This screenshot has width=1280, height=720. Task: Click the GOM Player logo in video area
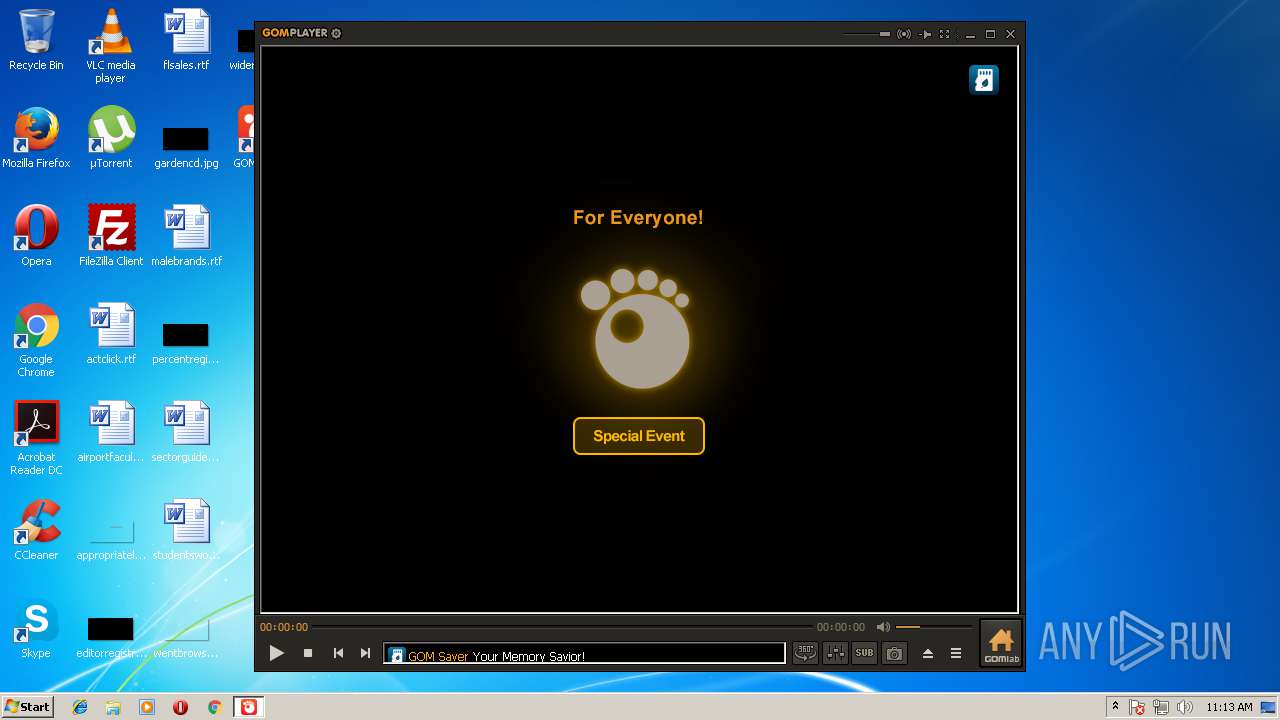pyautogui.click(x=636, y=328)
